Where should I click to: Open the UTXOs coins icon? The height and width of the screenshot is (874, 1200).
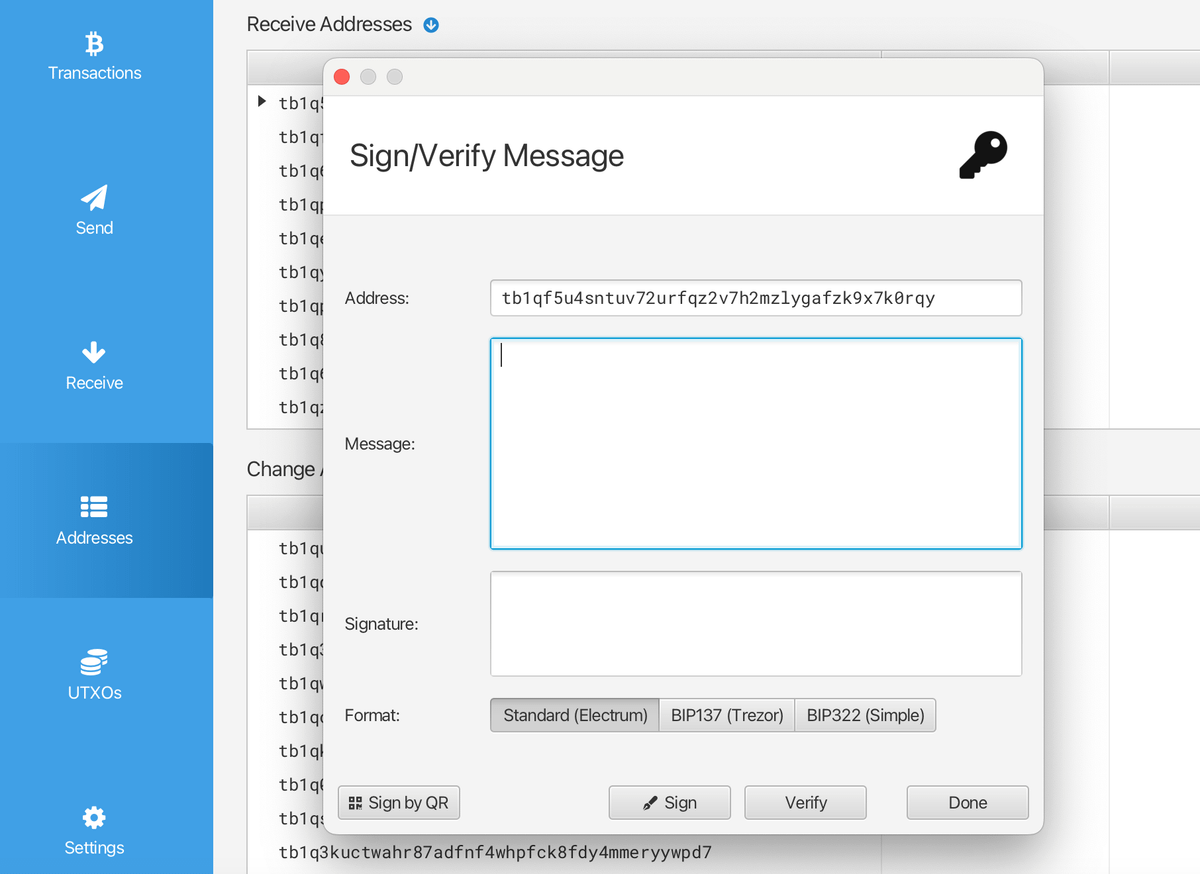point(94,662)
